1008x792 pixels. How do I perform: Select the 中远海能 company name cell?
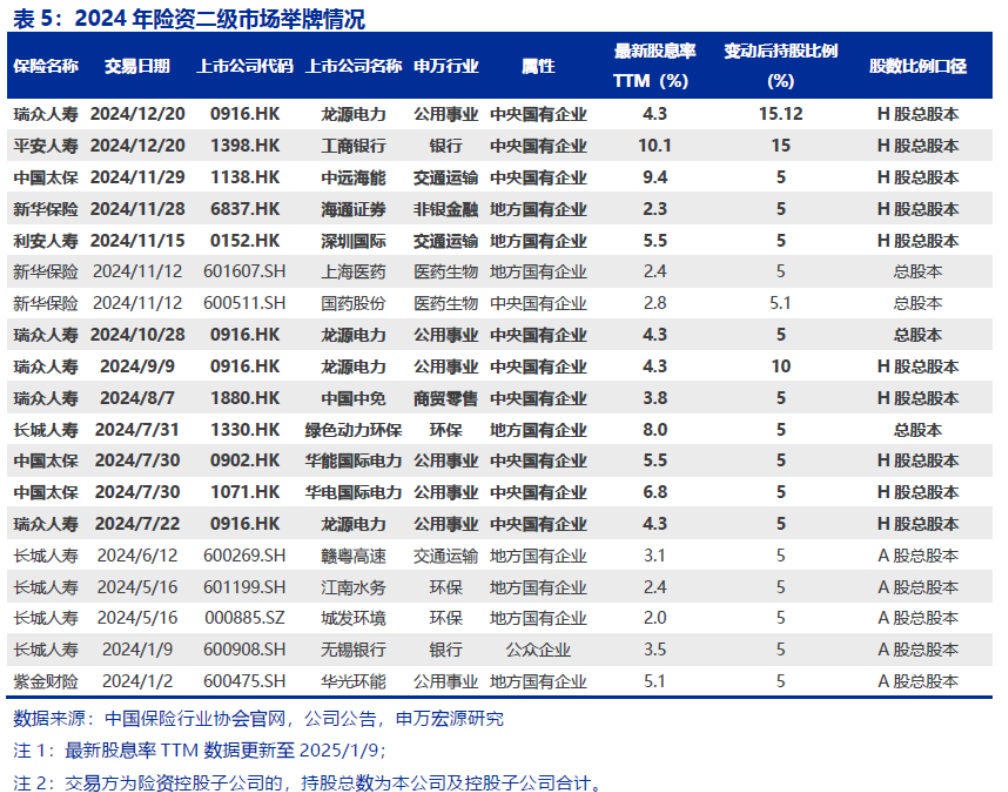click(x=353, y=178)
